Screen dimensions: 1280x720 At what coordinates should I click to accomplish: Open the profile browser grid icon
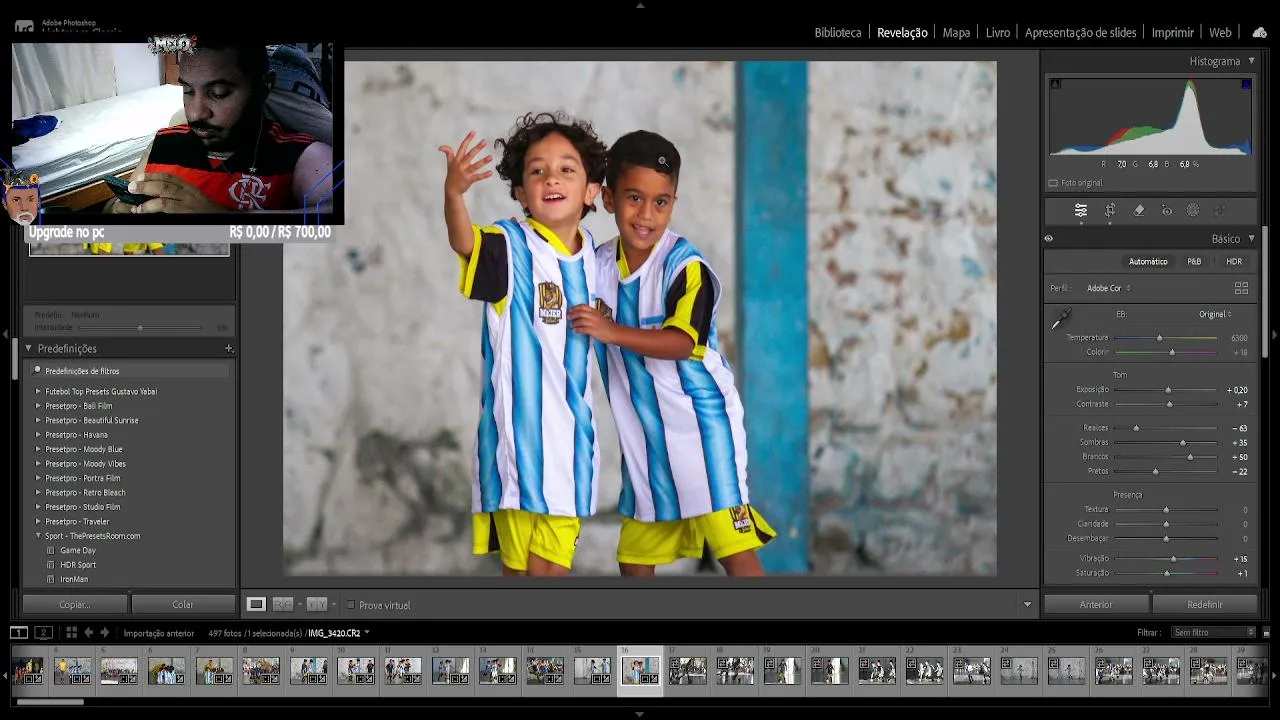click(1241, 288)
